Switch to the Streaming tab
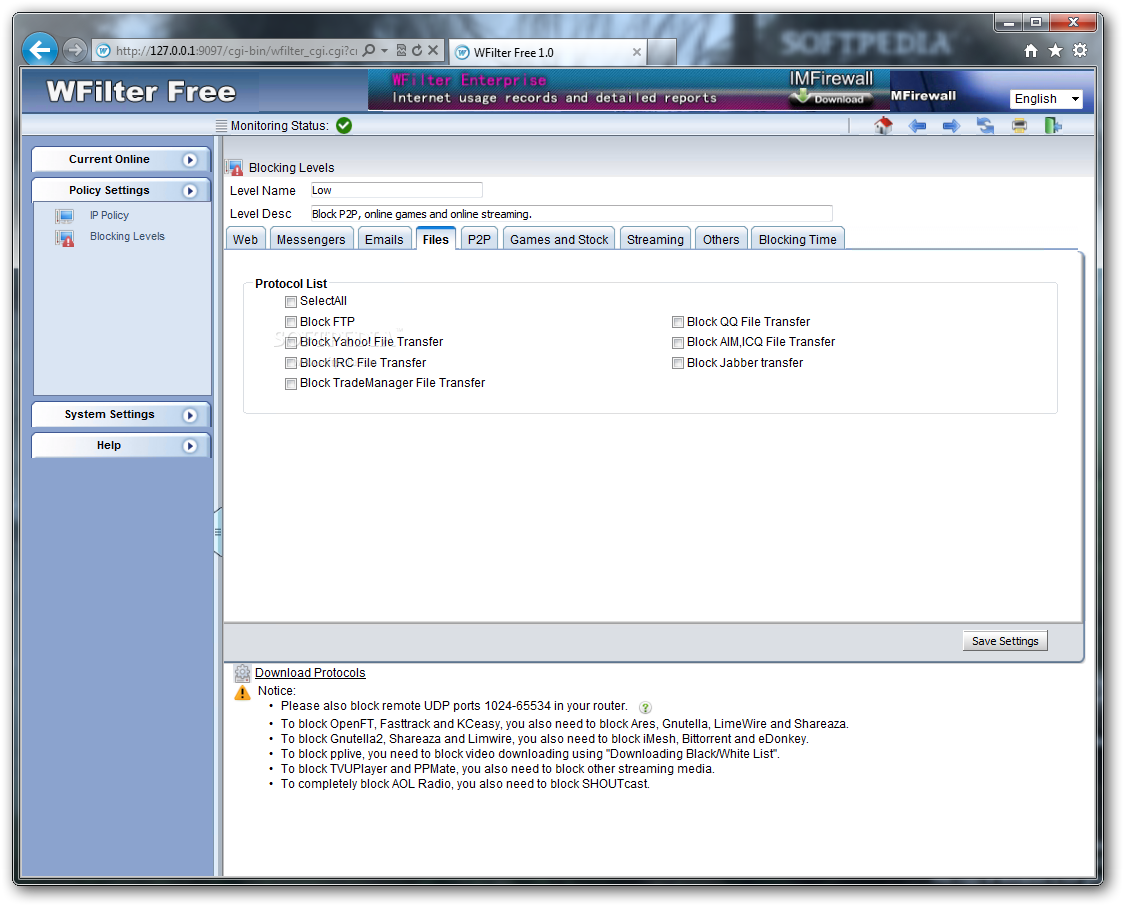Screen dimensions: 1124x906 click(655, 239)
